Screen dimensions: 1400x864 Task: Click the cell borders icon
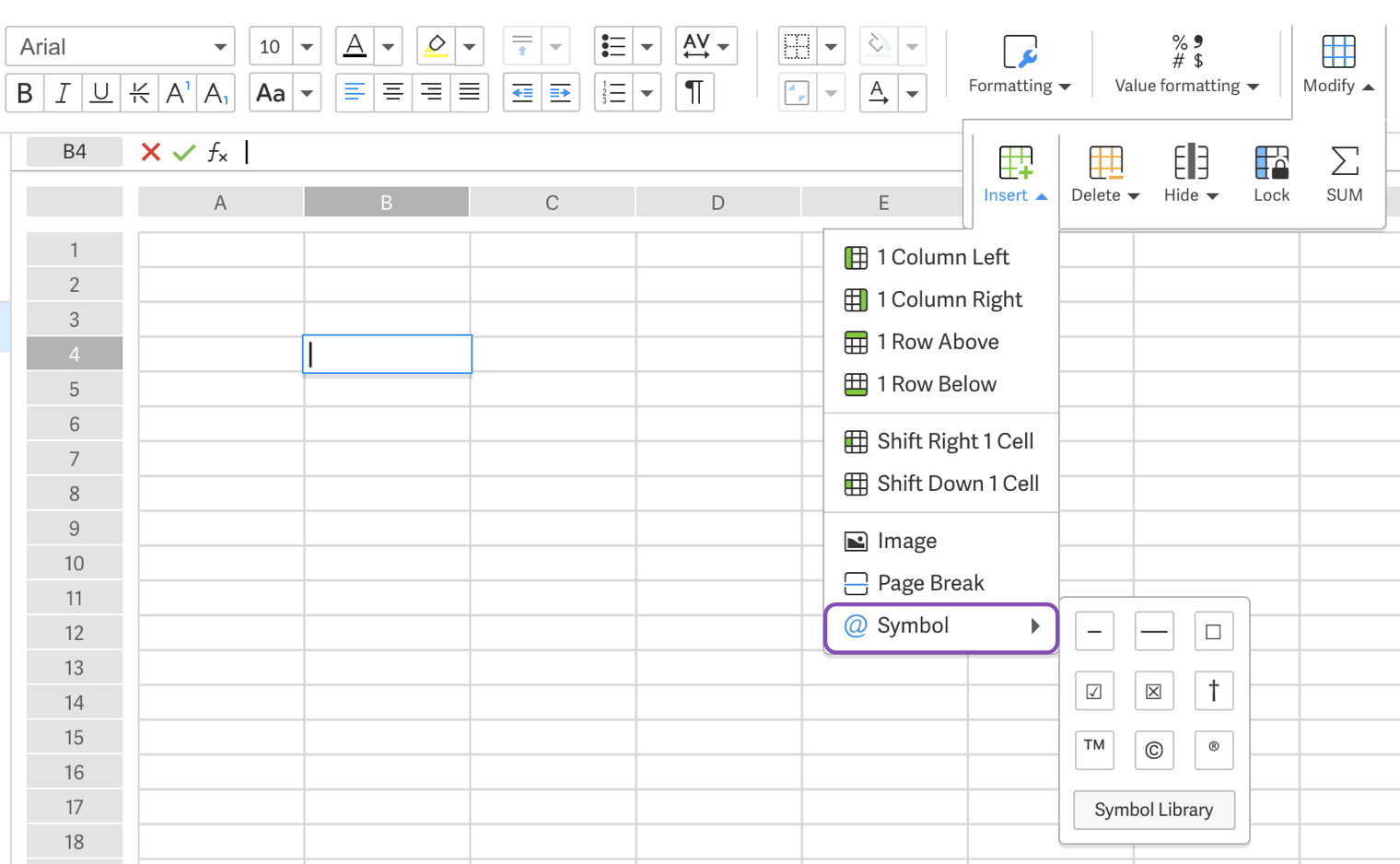coord(797,45)
